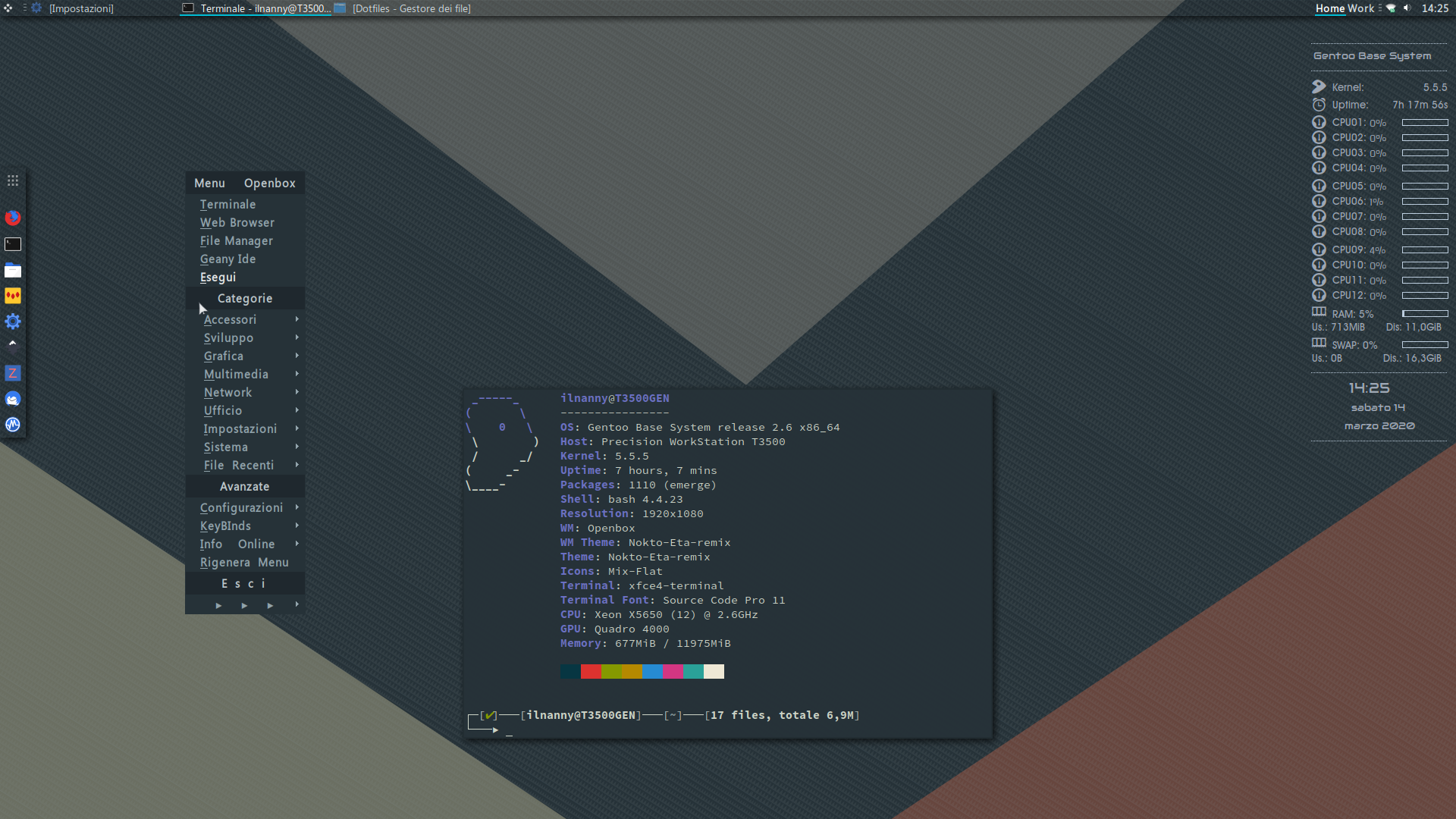Open the system monitor dock icon
This screenshot has width=1456, height=819.
click(x=13, y=425)
